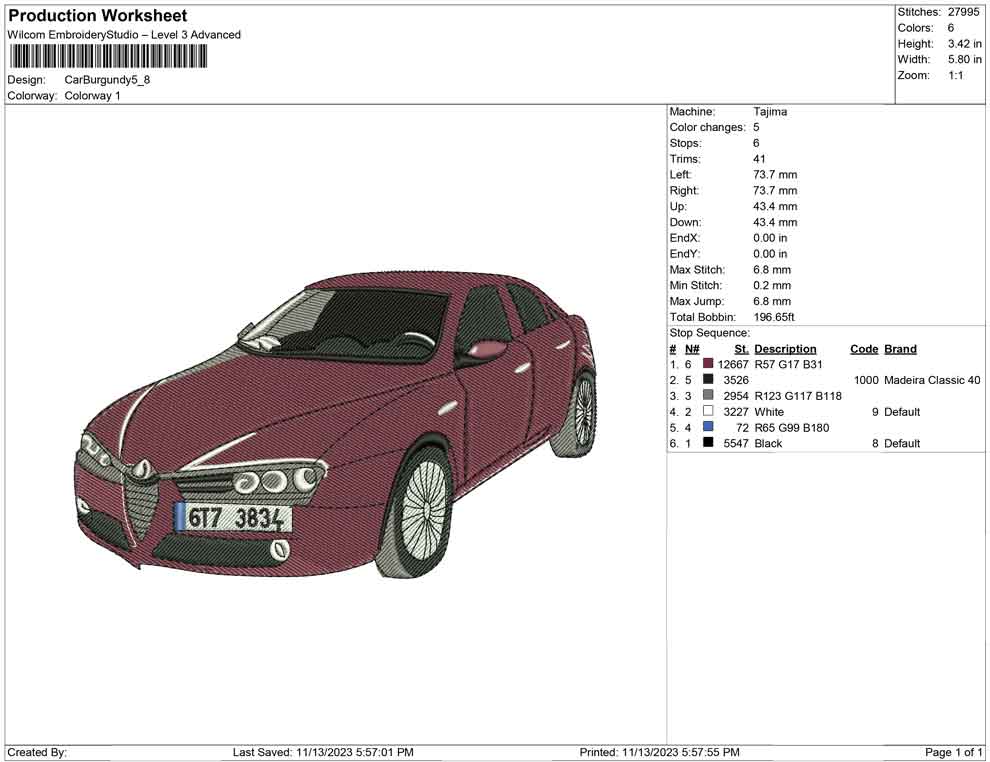Click the Black swatch in row 6
Image resolution: width=990 pixels, height=762 pixels.
710,443
